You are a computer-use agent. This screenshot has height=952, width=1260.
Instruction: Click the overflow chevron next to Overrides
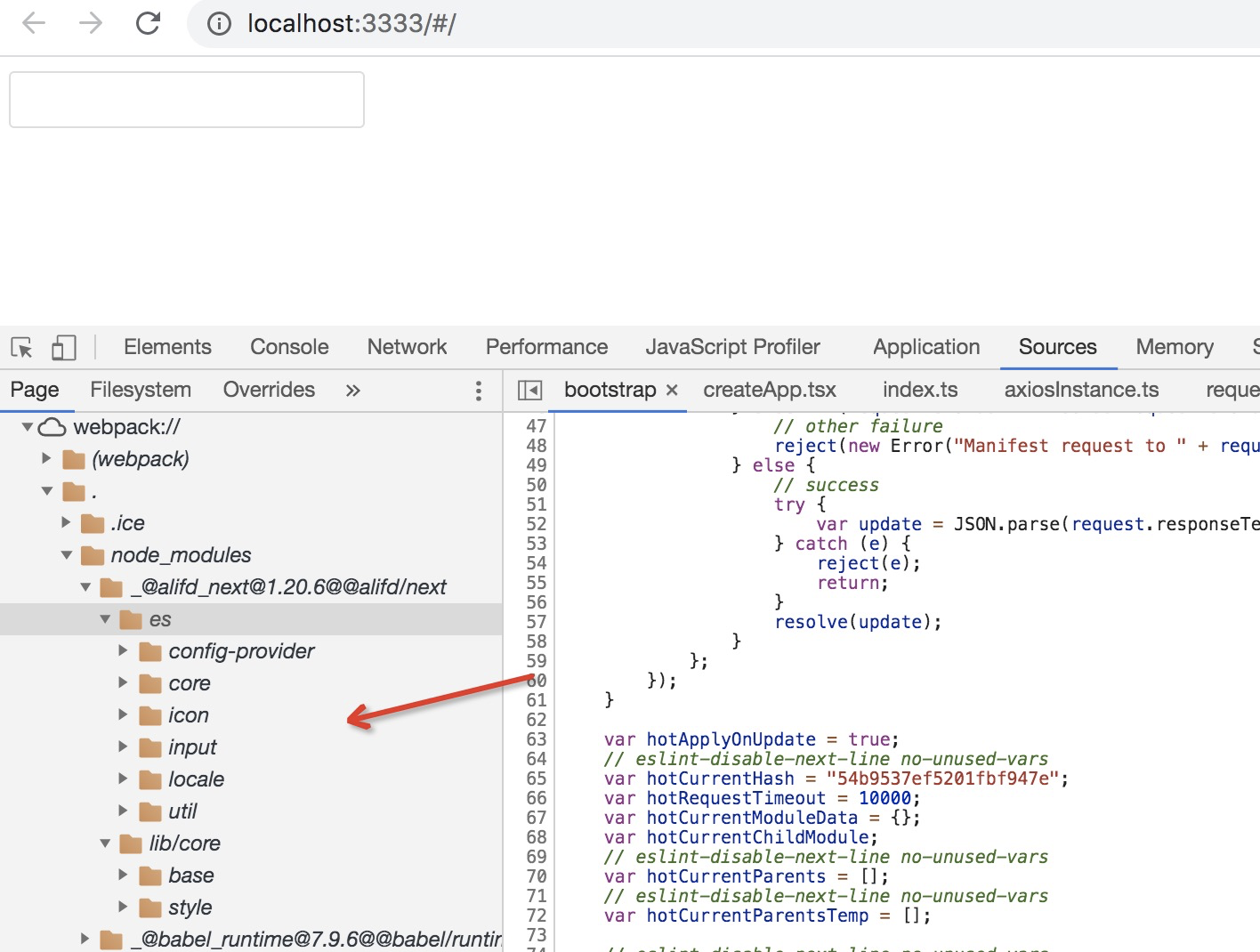pyautogui.click(x=352, y=390)
